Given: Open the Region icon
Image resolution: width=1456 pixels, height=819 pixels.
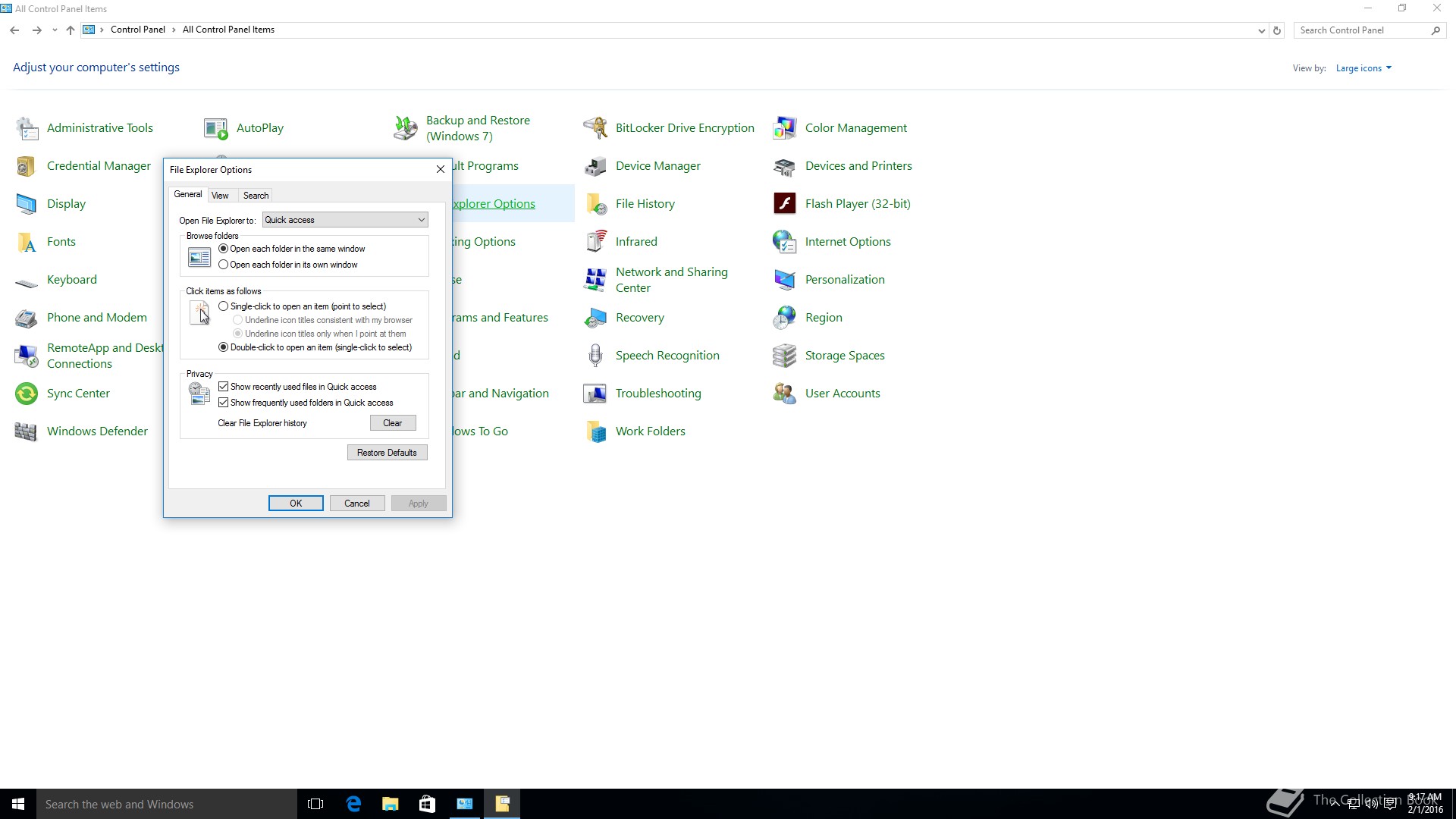Looking at the screenshot, I should point(785,318).
